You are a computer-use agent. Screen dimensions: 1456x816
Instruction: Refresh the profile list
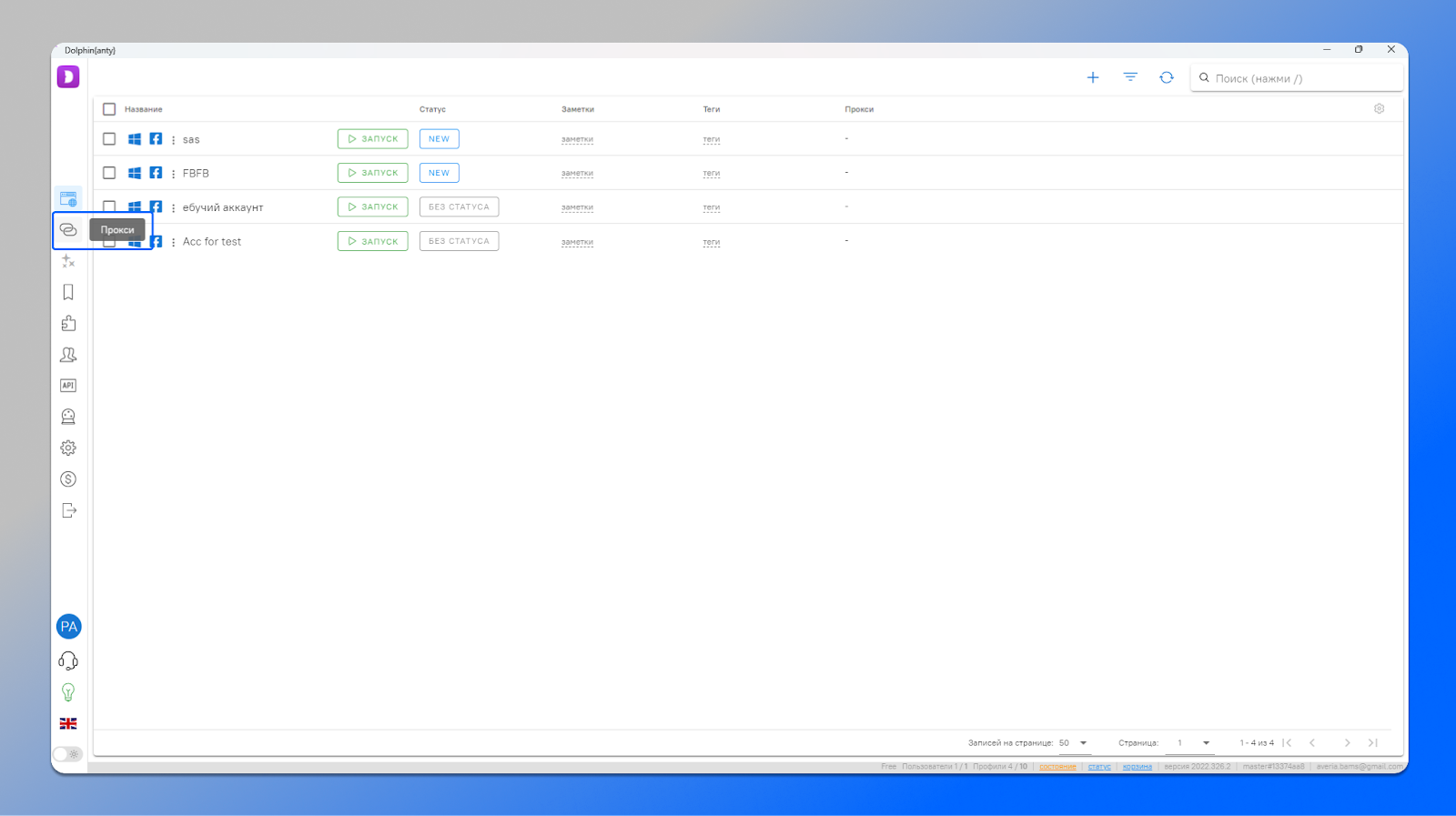point(1167,78)
